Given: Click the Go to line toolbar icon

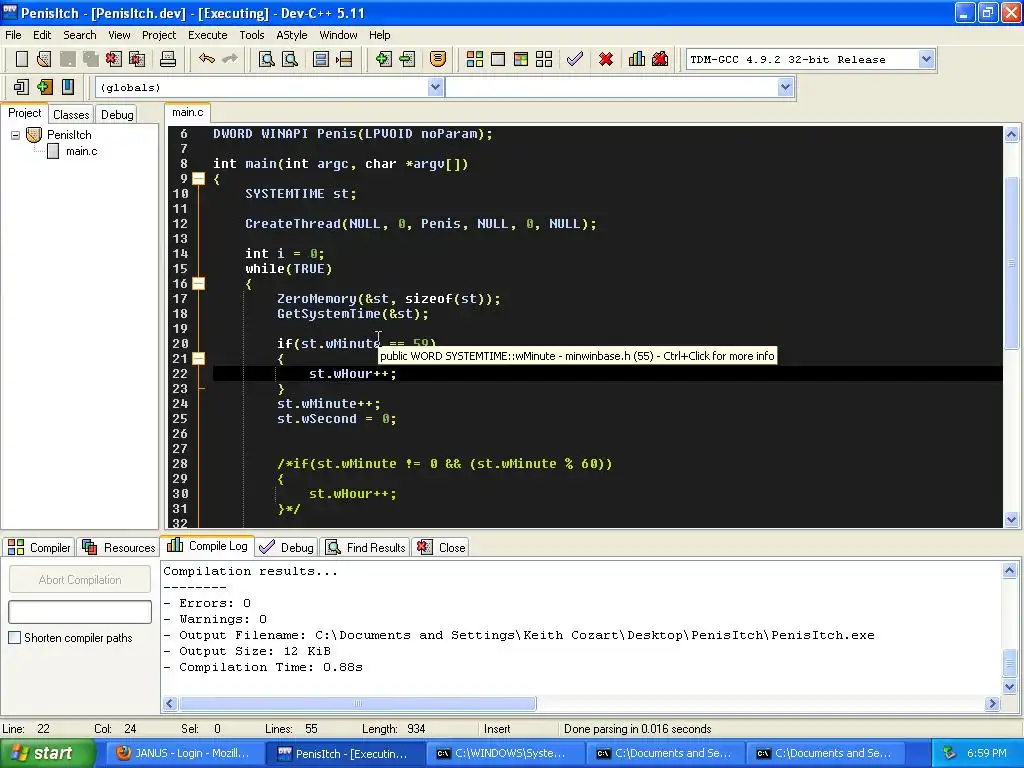Looking at the screenshot, I should pyautogui.click(x=344, y=59).
